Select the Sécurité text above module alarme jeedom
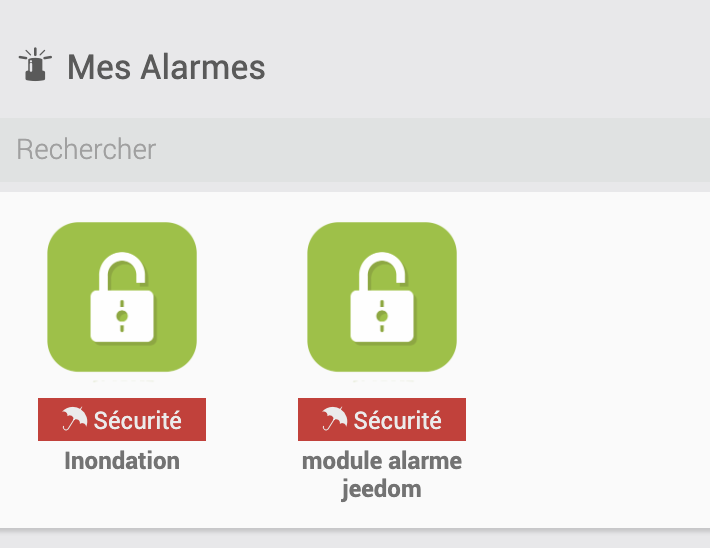The width and height of the screenshot is (710, 548). pos(398,421)
